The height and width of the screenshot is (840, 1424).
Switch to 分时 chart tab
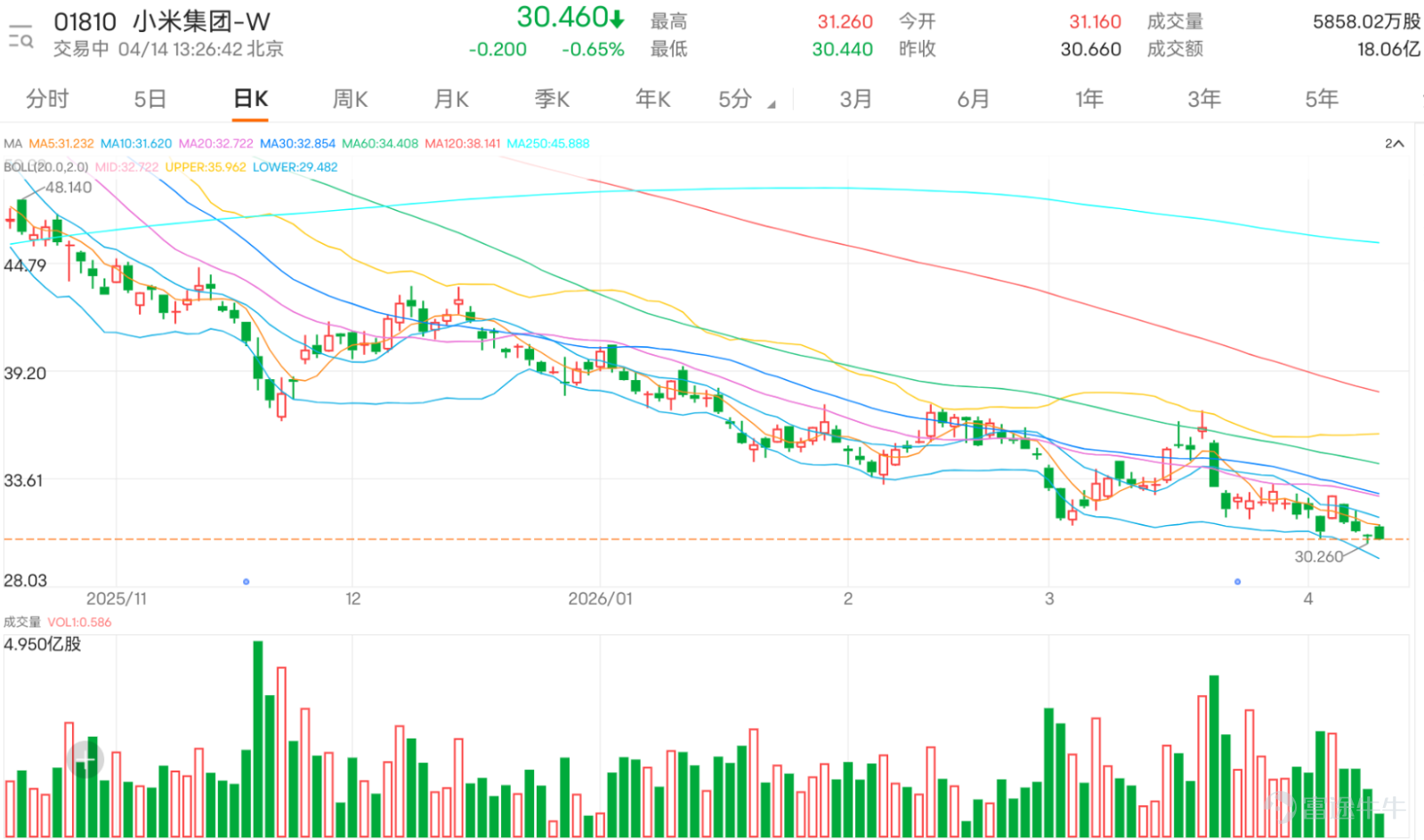pyautogui.click(x=47, y=99)
